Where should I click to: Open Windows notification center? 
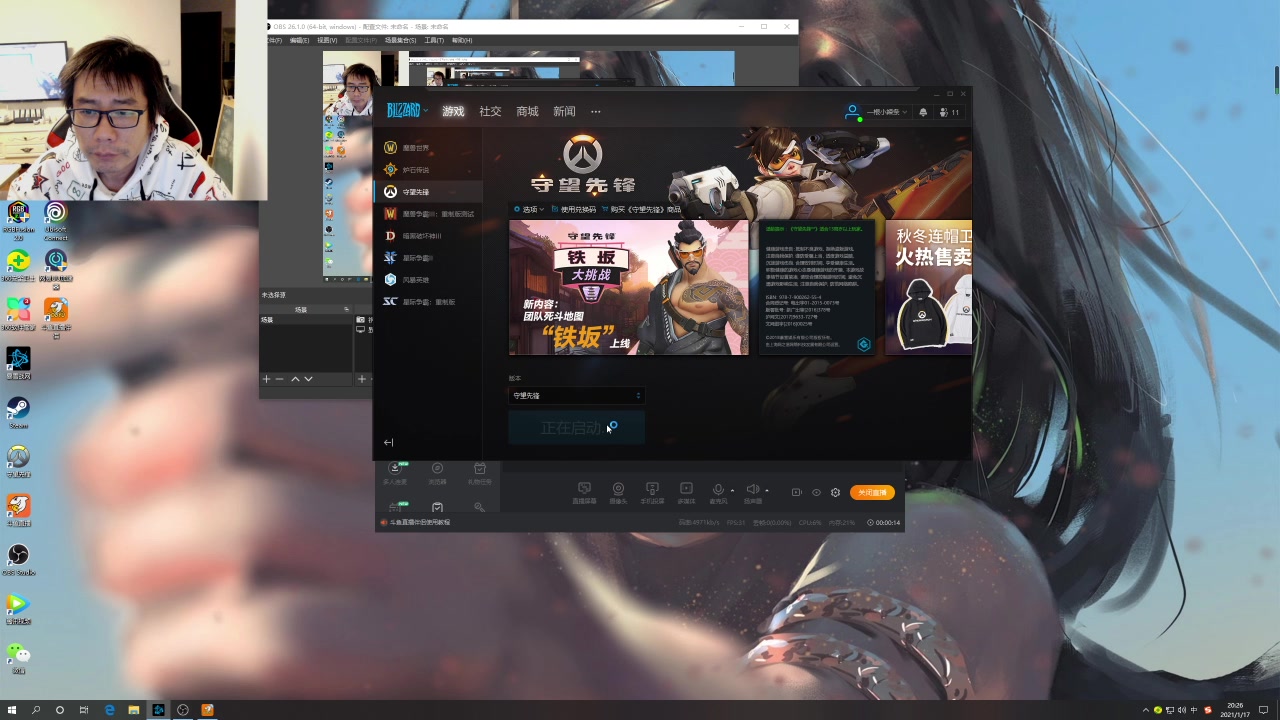point(1264,710)
